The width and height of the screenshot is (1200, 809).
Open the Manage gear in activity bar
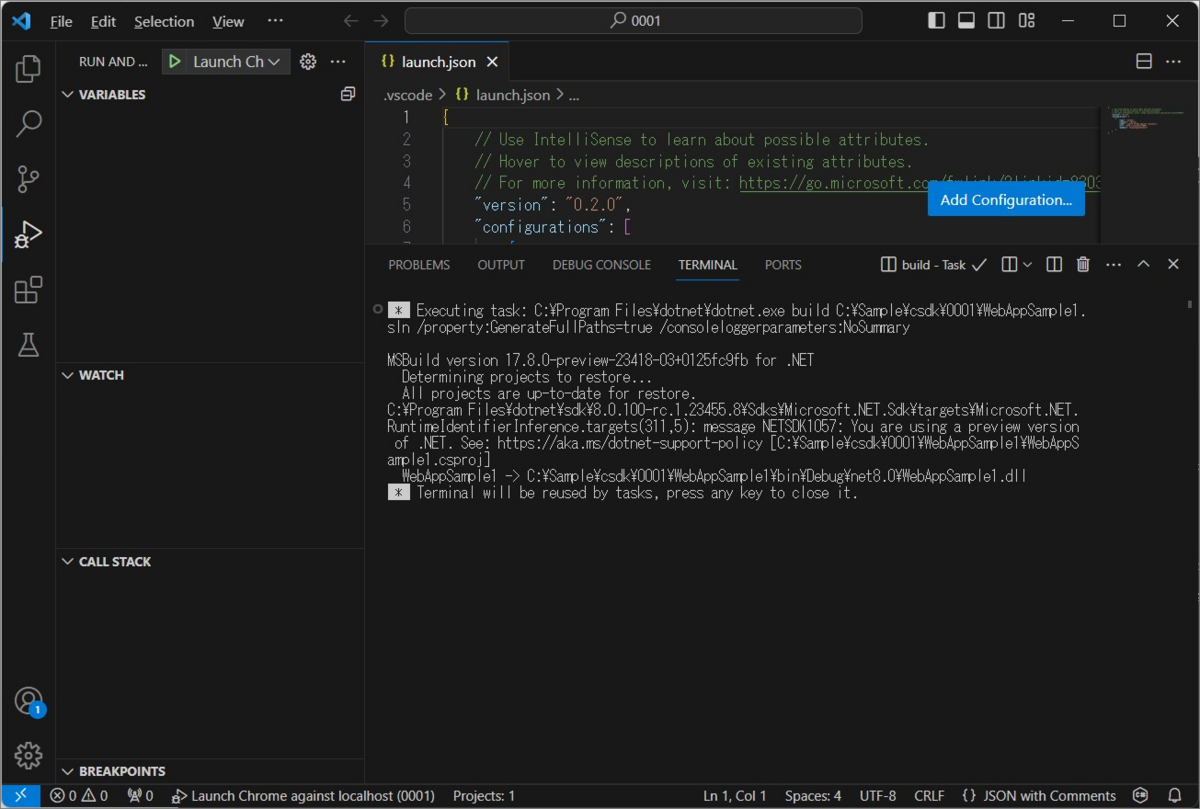click(28, 756)
